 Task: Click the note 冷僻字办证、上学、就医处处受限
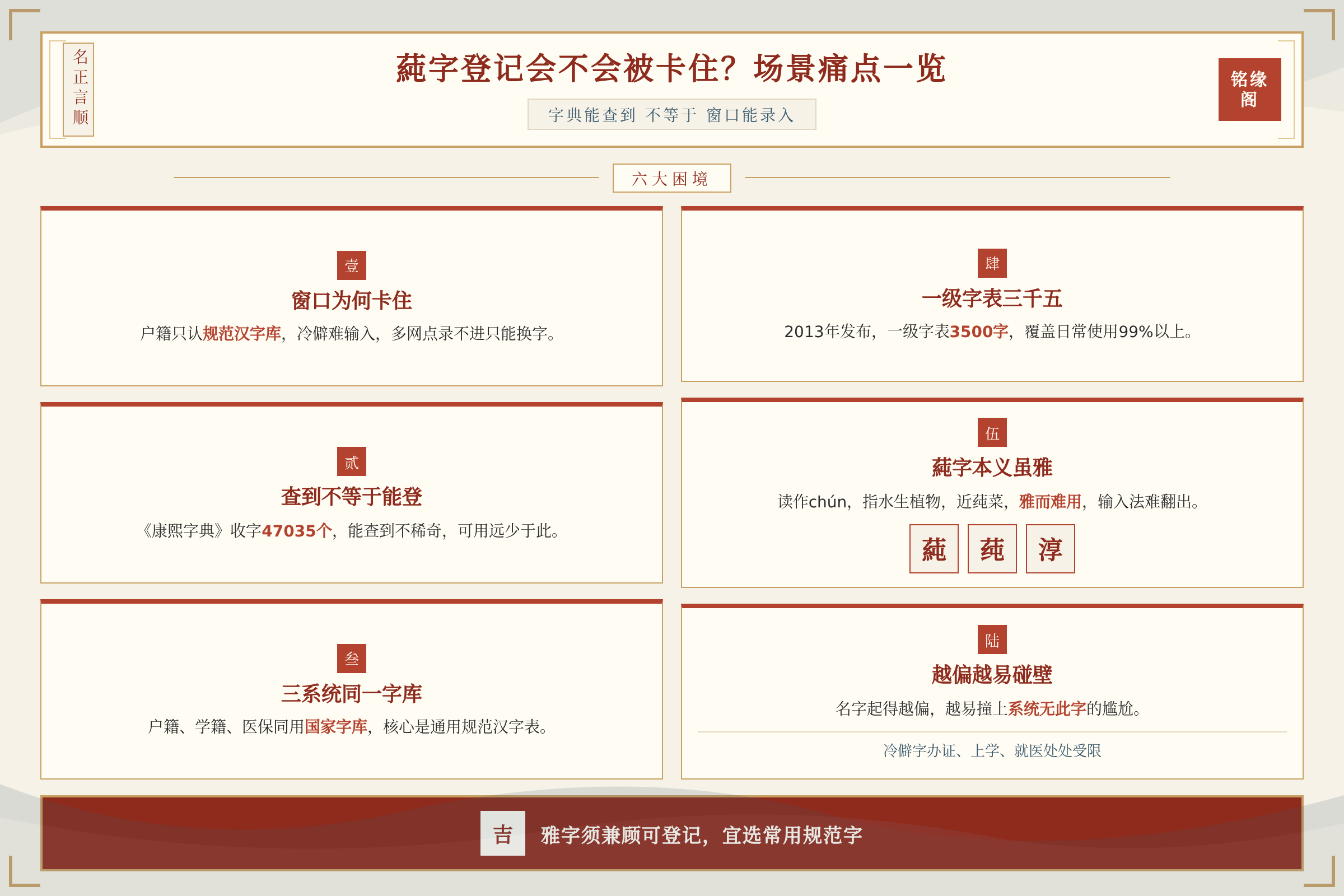[x=992, y=750]
